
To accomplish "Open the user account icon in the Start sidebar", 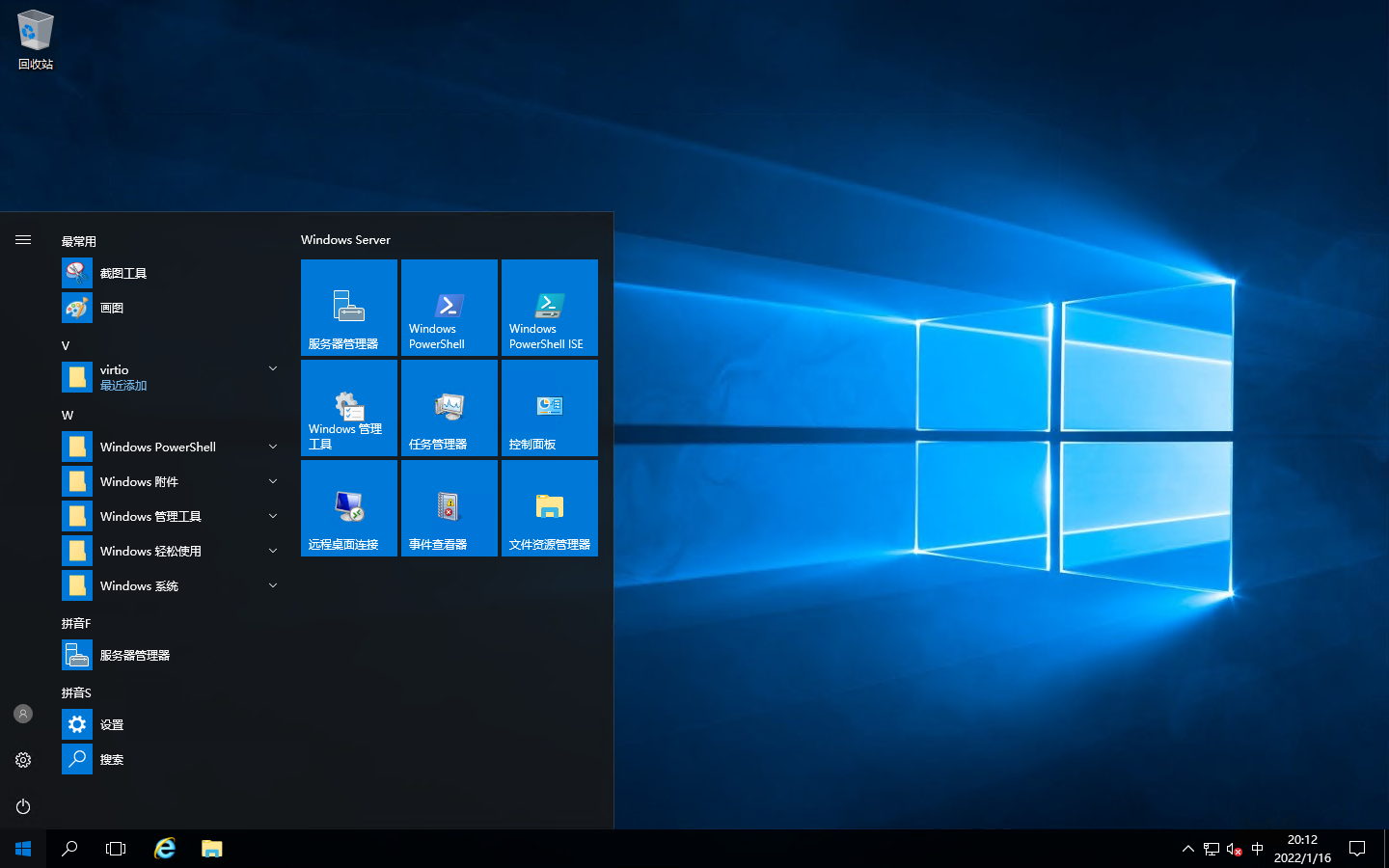I will pyautogui.click(x=23, y=714).
